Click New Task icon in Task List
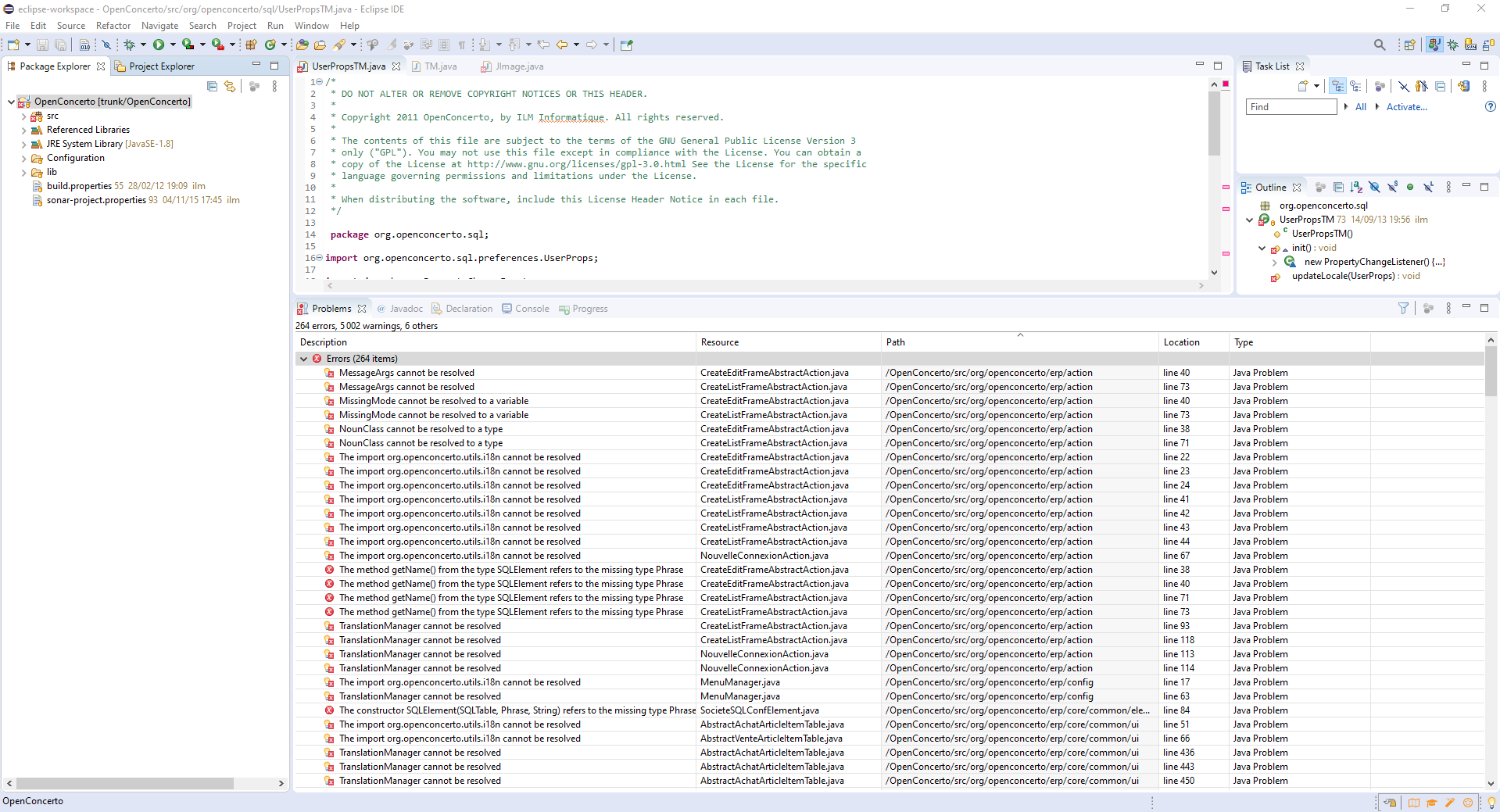 (1303, 86)
